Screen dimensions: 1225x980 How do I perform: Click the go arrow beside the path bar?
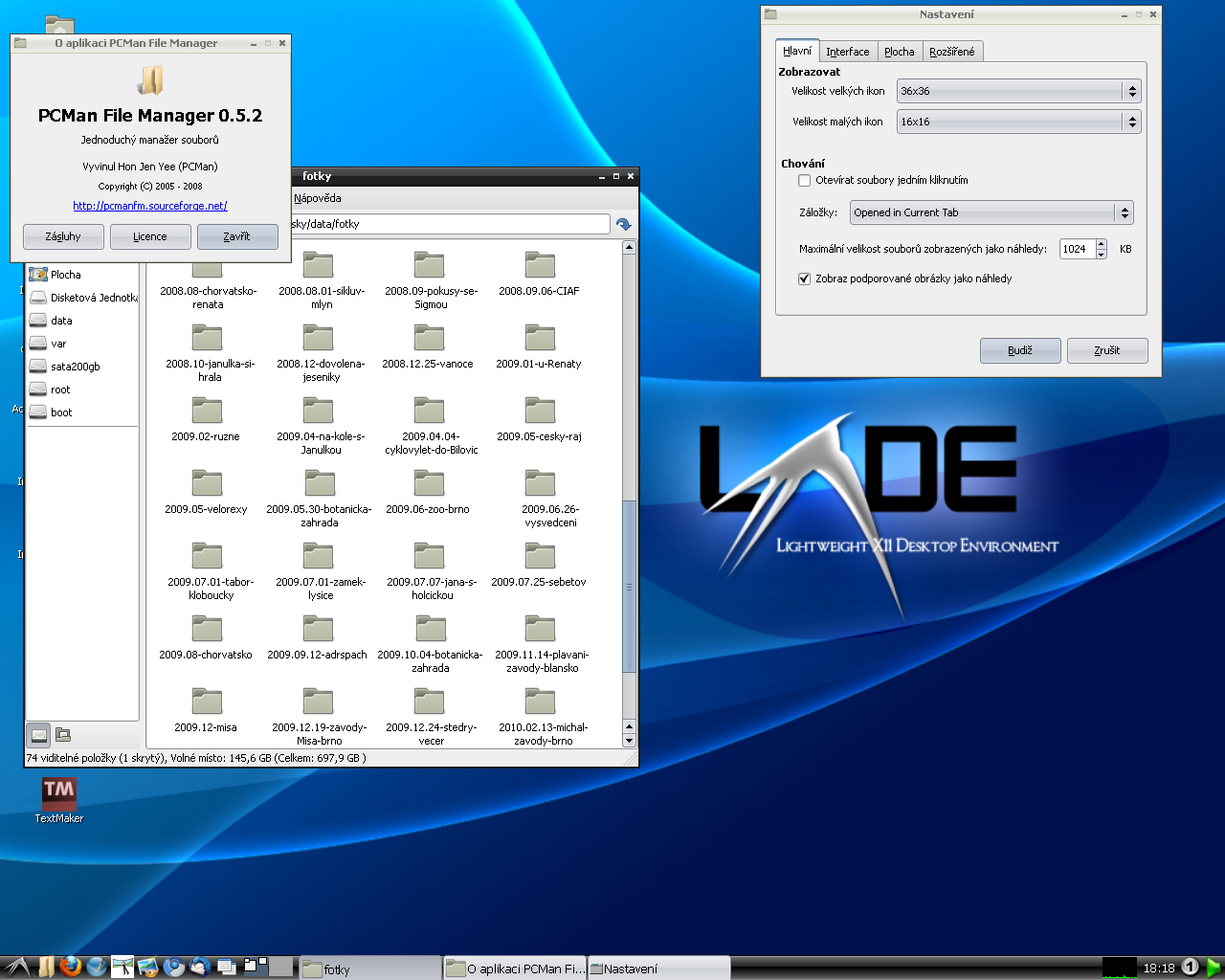click(624, 224)
